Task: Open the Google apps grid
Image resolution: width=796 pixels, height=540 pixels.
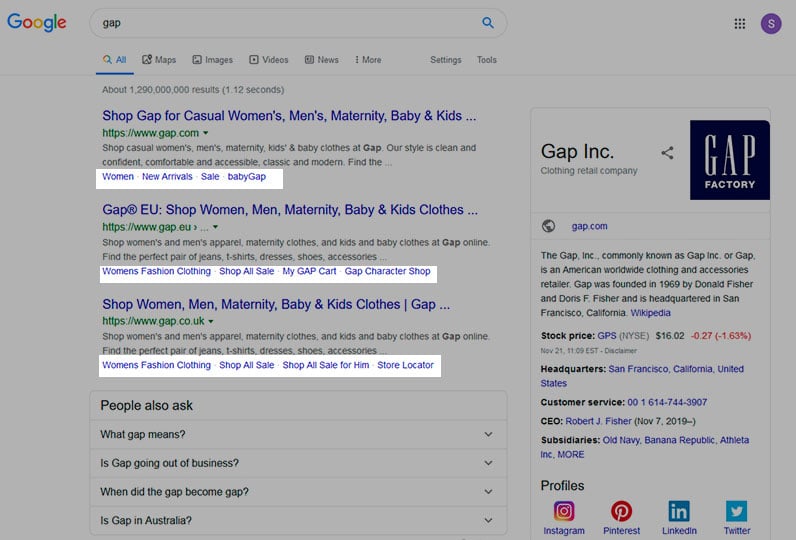Action: pos(740,23)
